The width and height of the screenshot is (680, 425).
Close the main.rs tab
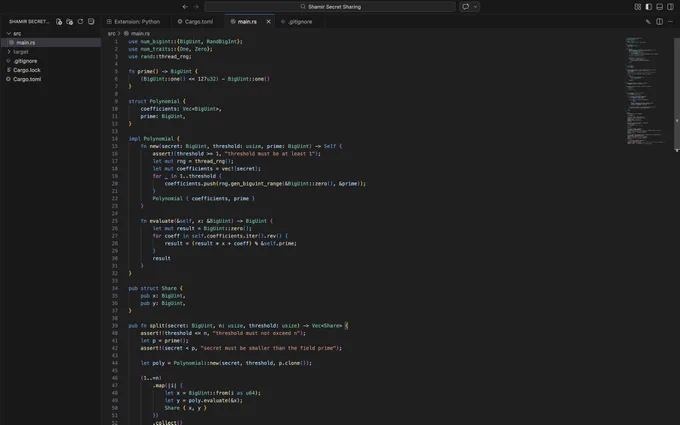(268, 21)
